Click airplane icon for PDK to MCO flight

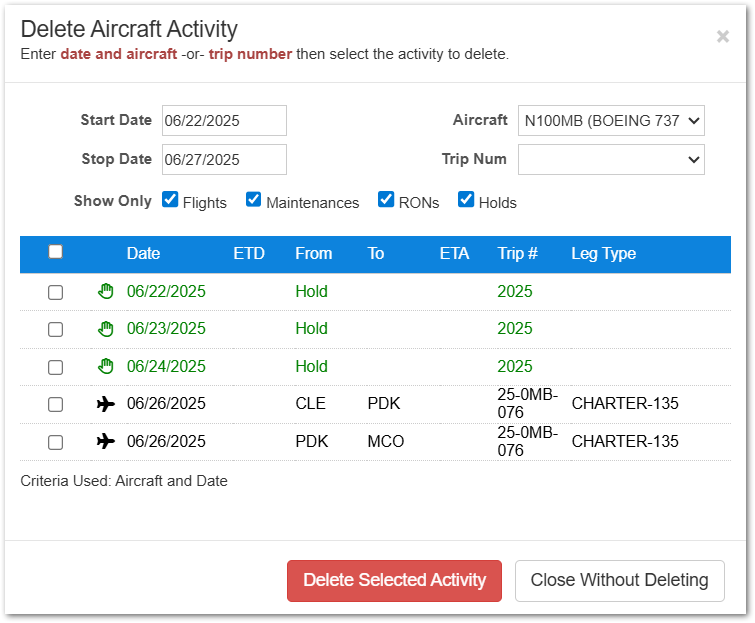click(106, 441)
